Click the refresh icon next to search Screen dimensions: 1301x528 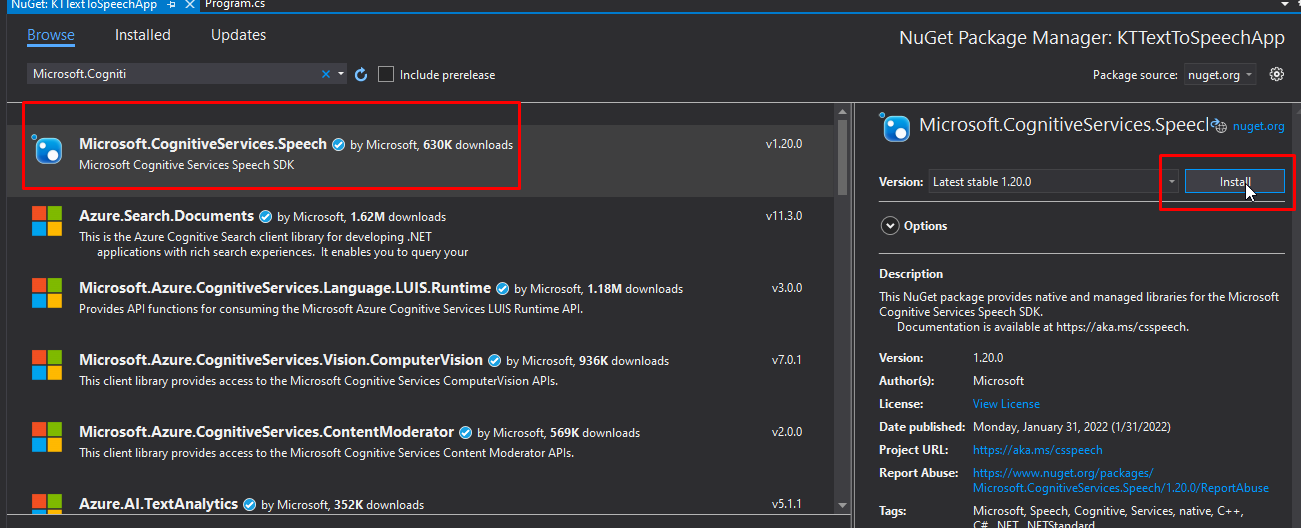pyautogui.click(x=361, y=74)
